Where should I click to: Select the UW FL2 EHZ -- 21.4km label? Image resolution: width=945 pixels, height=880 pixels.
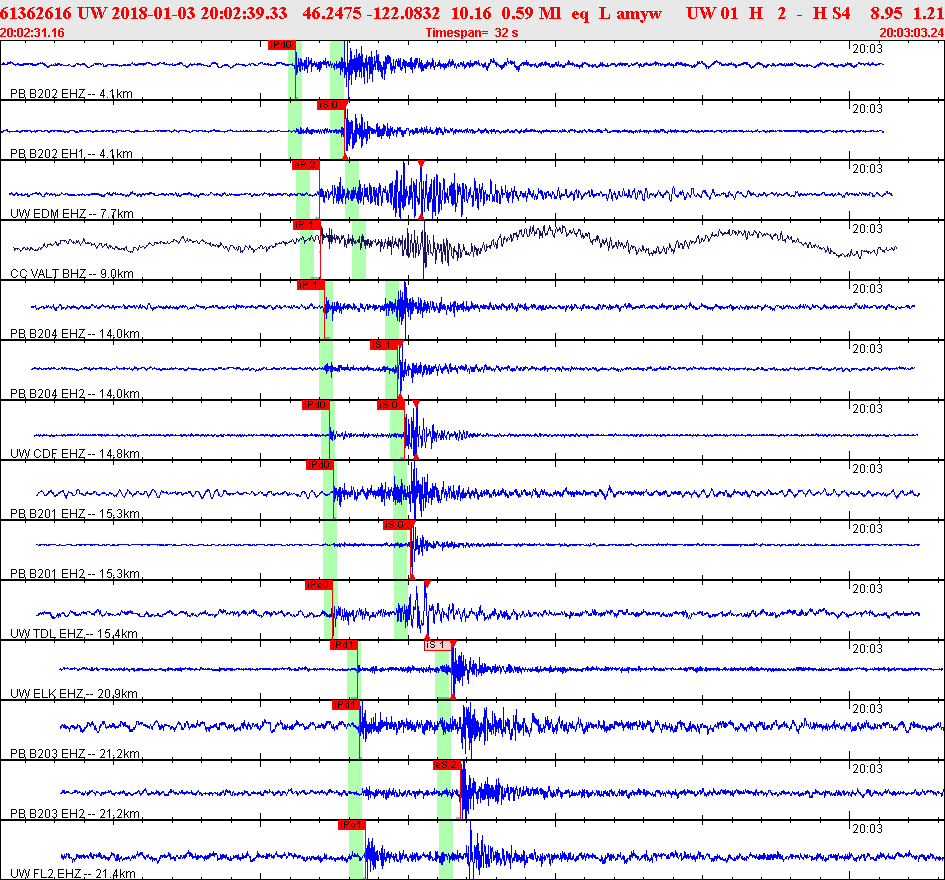click(73, 873)
